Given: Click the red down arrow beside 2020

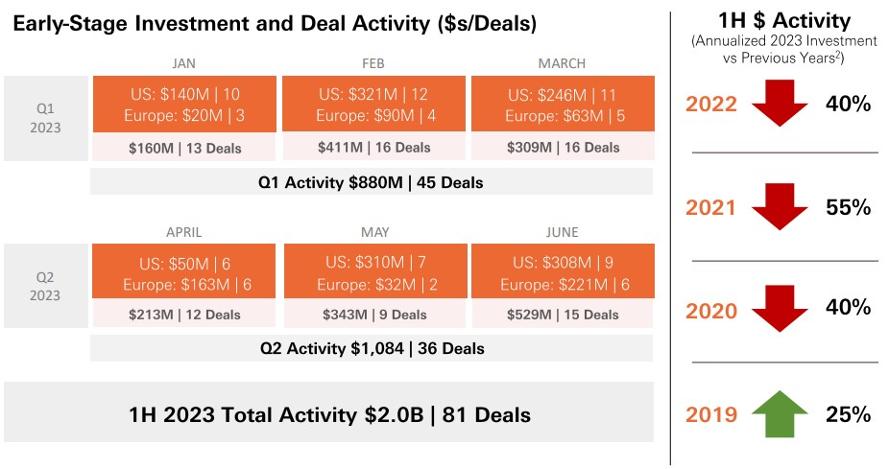Looking at the screenshot, I should (780, 309).
